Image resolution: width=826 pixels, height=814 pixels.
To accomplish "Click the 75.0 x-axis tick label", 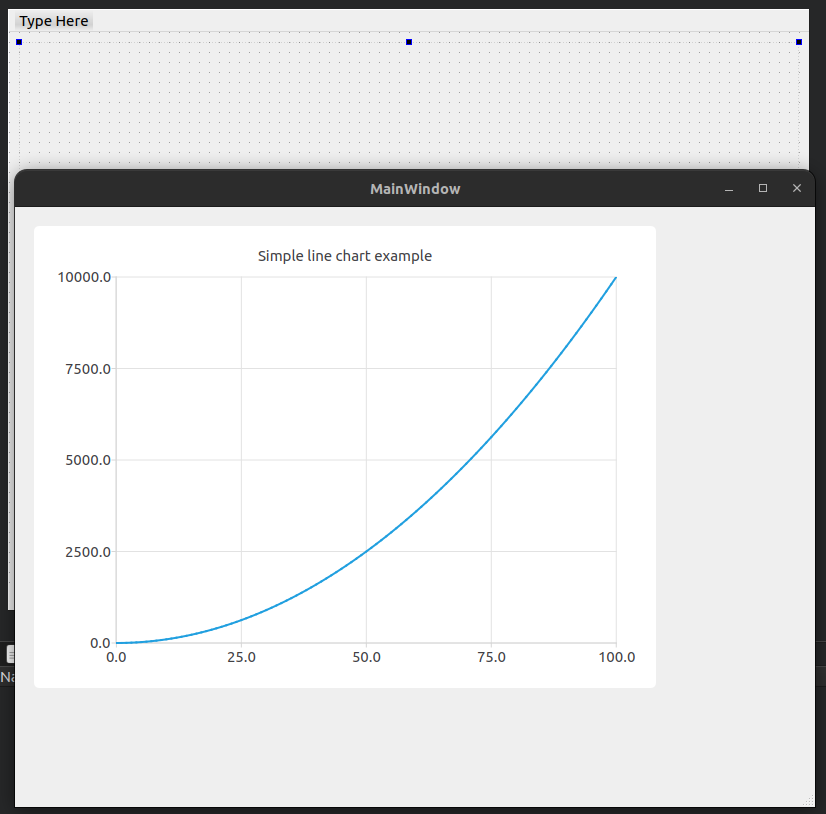I will tap(491, 657).
